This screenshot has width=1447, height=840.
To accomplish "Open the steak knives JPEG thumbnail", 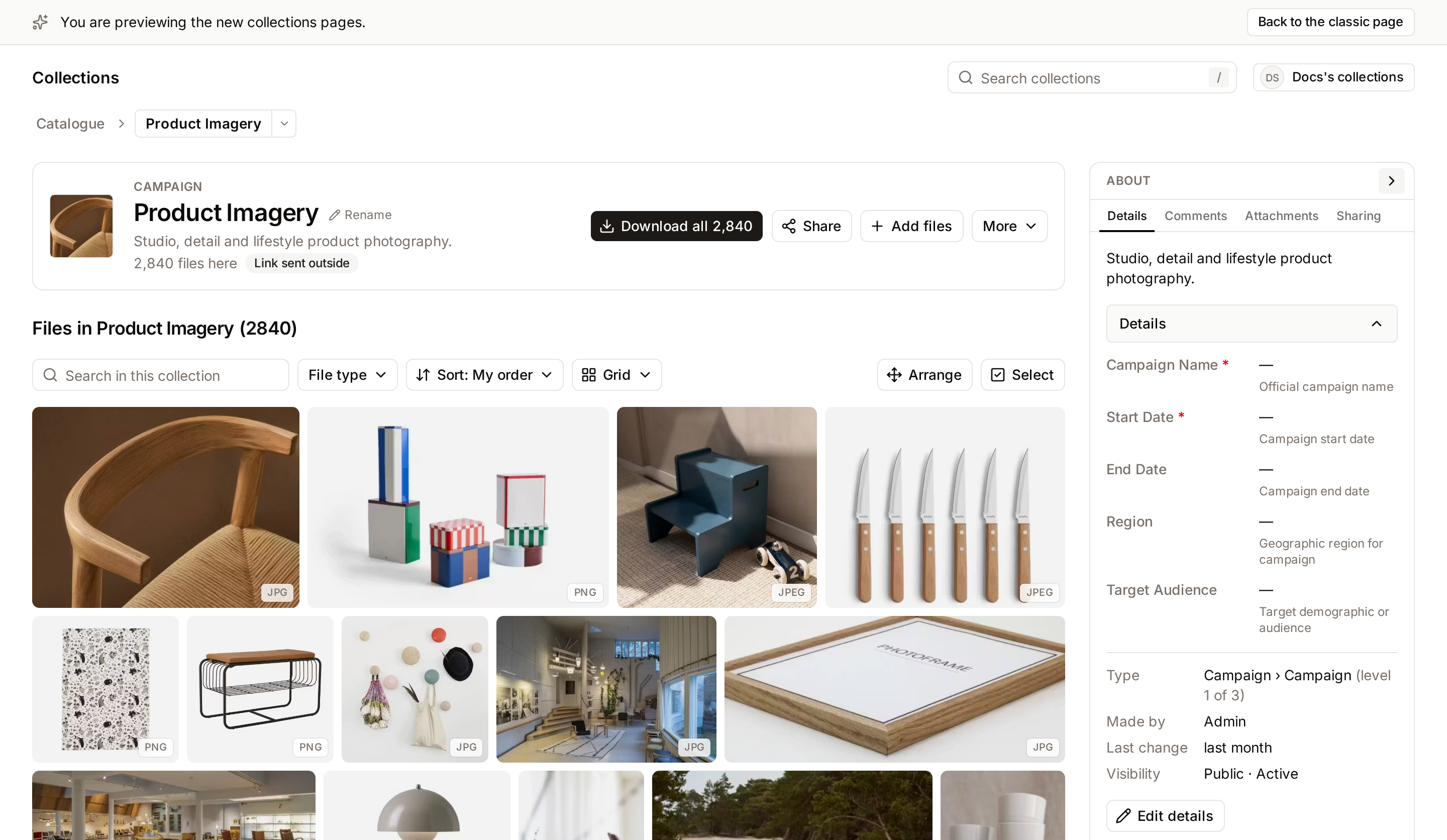I will click(945, 507).
